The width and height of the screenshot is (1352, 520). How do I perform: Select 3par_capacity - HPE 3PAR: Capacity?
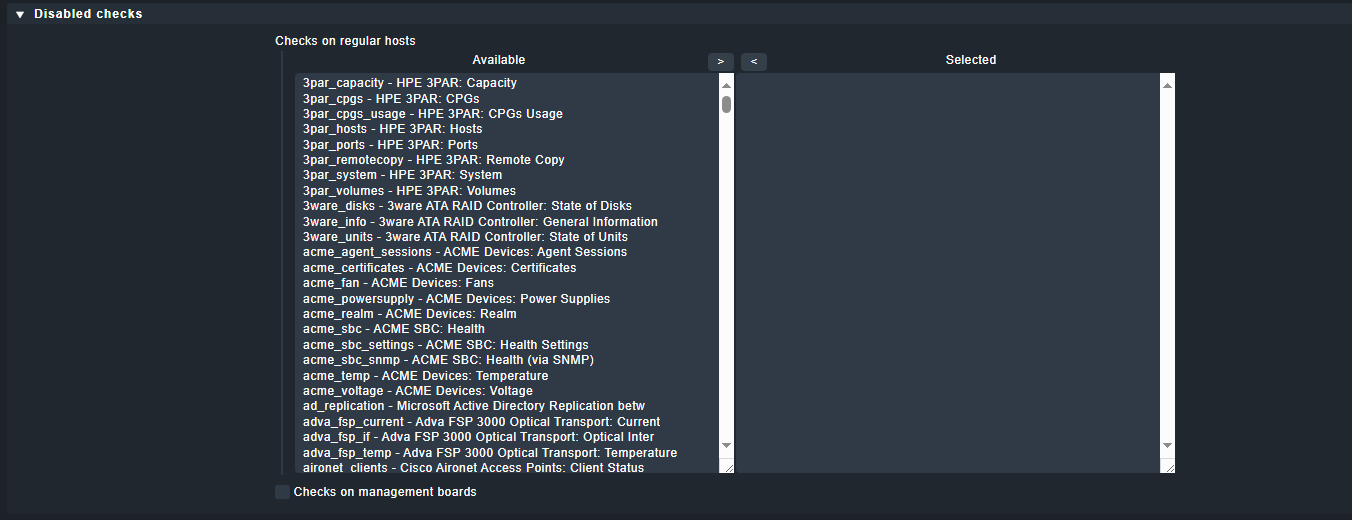[410, 83]
